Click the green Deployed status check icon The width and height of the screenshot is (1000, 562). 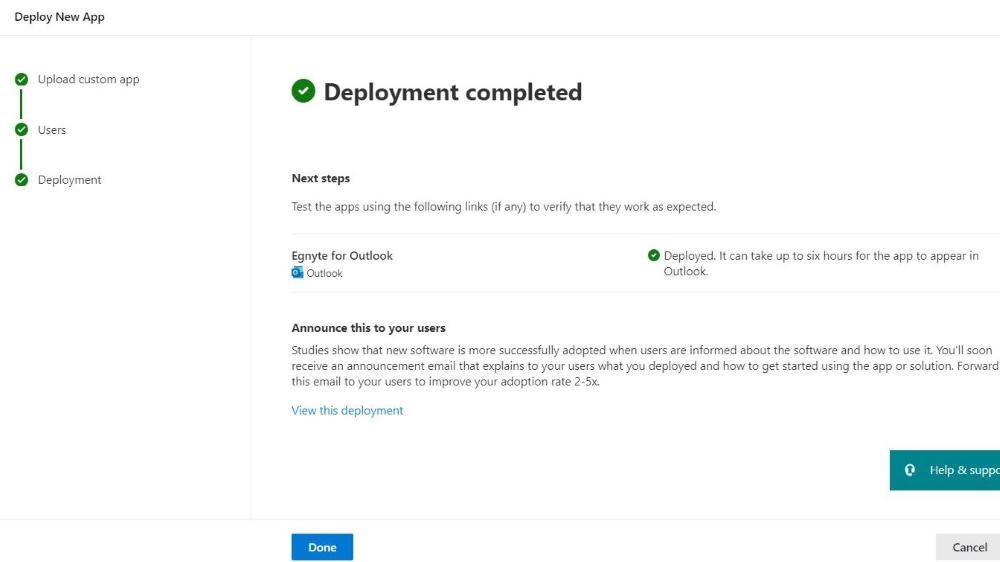coord(654,255)
